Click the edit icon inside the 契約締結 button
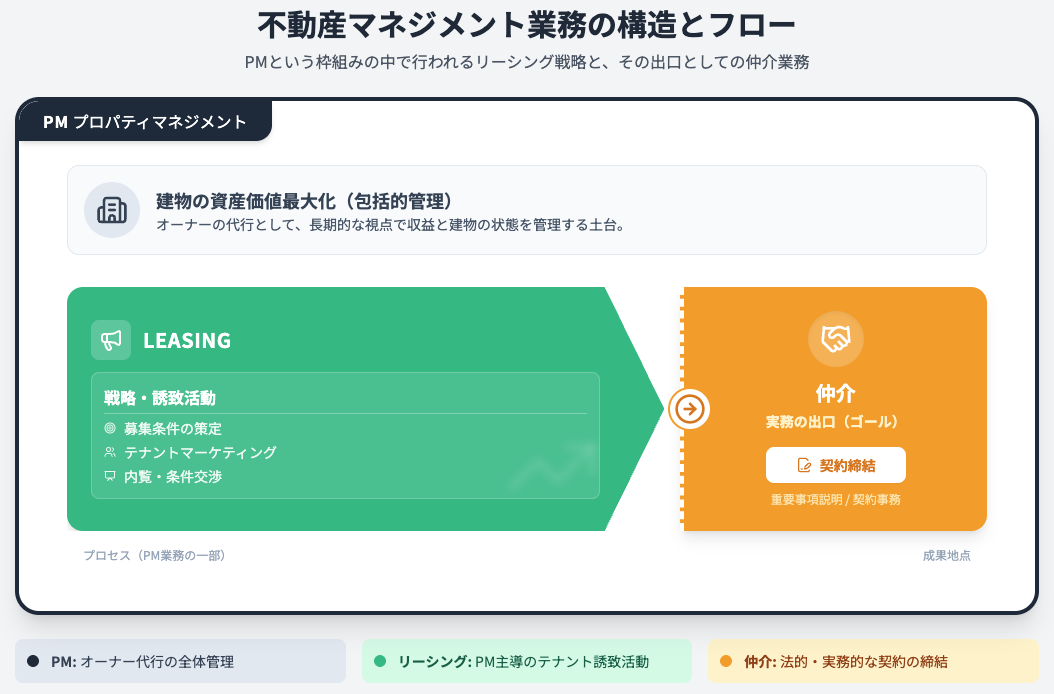 (804, 465)
